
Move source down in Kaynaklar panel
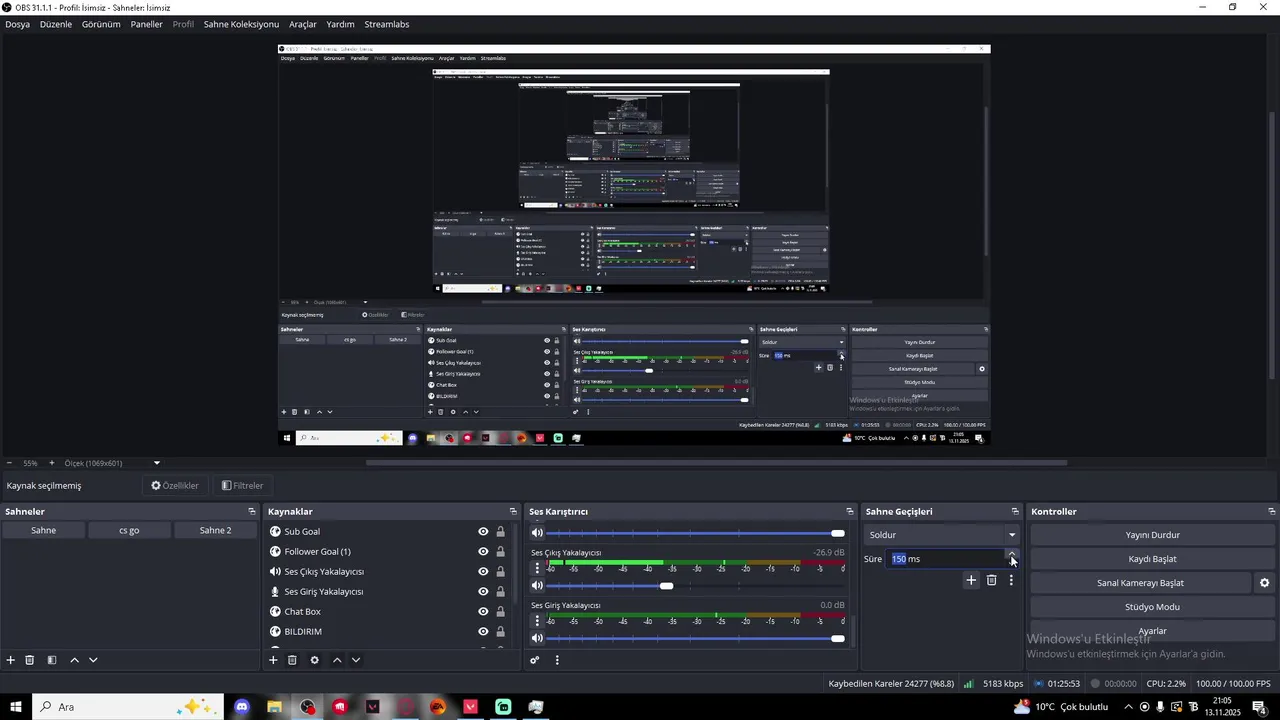click(x=355, y=660)
